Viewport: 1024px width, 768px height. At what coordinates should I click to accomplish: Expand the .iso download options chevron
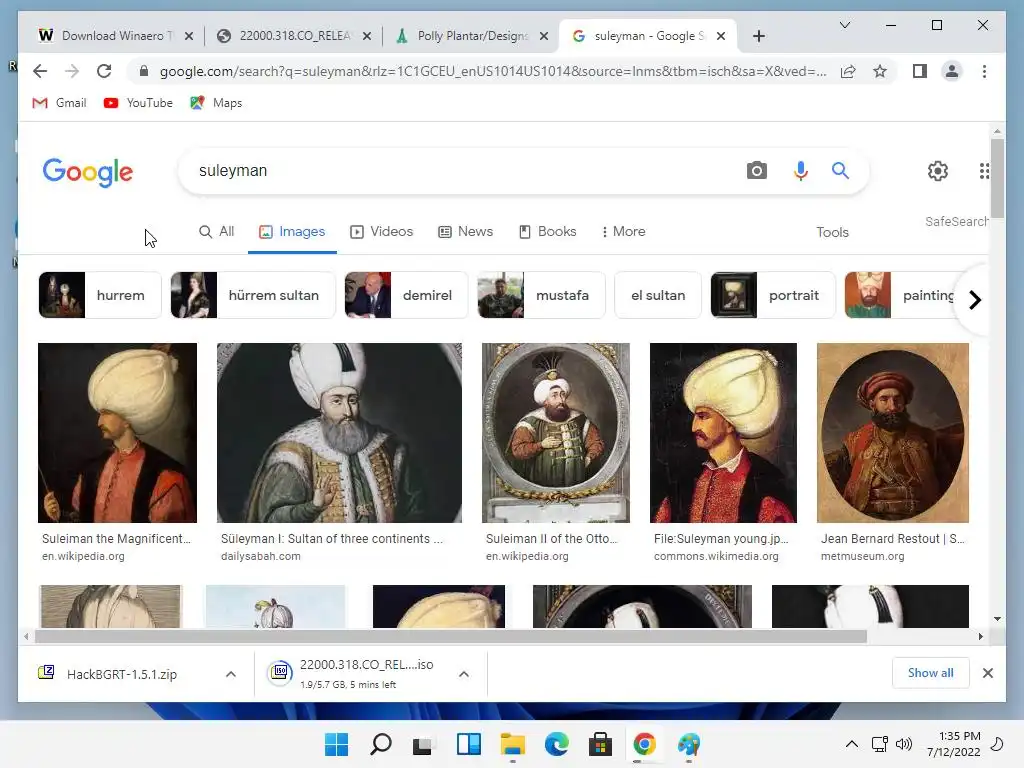[x=464, y=674]
